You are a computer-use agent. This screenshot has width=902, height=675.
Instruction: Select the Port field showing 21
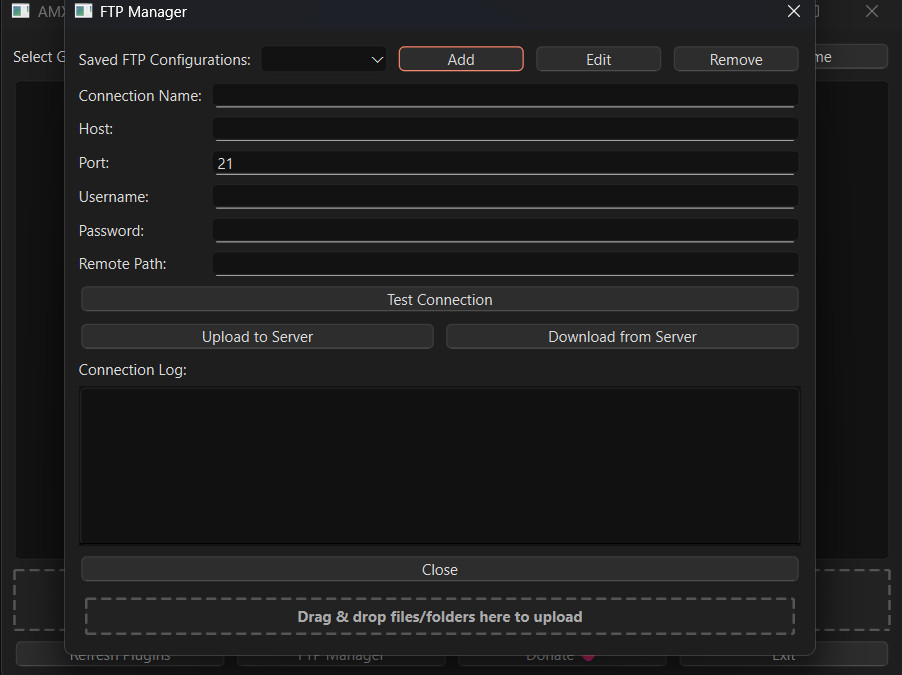(x=505, y=162)
